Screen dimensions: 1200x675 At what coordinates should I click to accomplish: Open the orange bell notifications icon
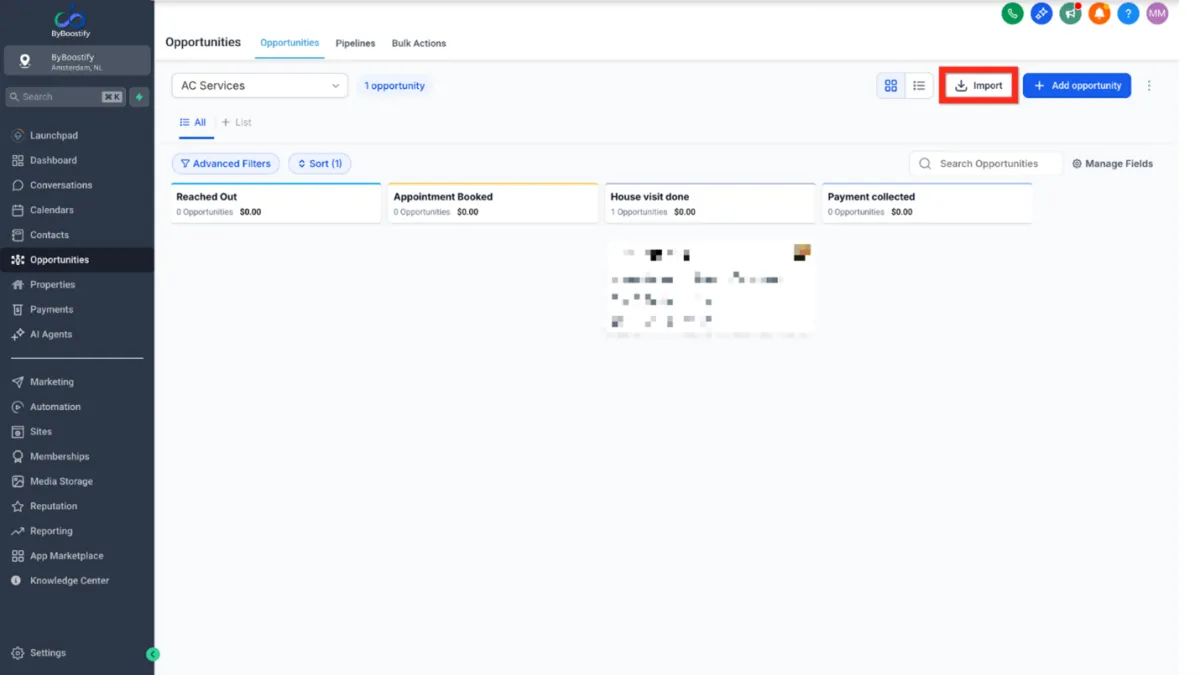coord(1099,14)
